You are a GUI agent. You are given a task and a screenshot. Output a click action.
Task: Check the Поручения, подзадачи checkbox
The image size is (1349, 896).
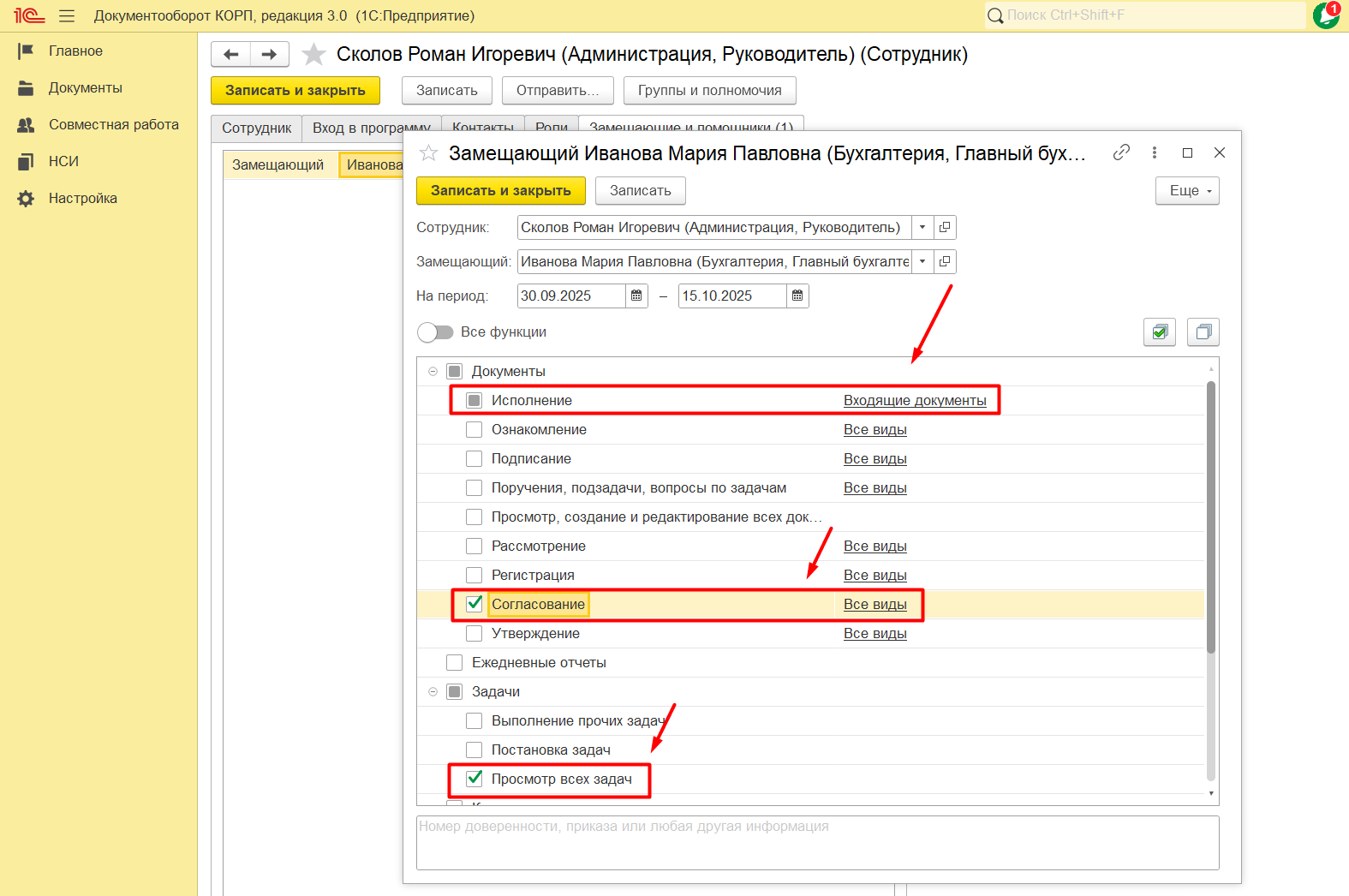click(475, 487)
